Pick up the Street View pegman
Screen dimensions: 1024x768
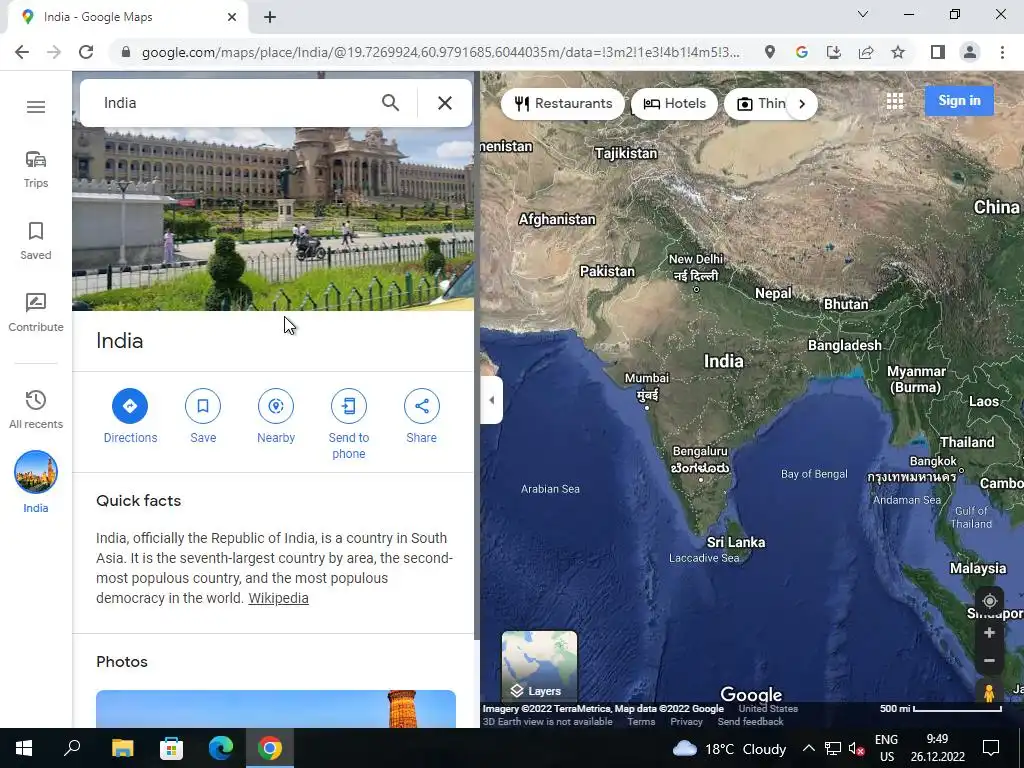click(x=989, y=692)
